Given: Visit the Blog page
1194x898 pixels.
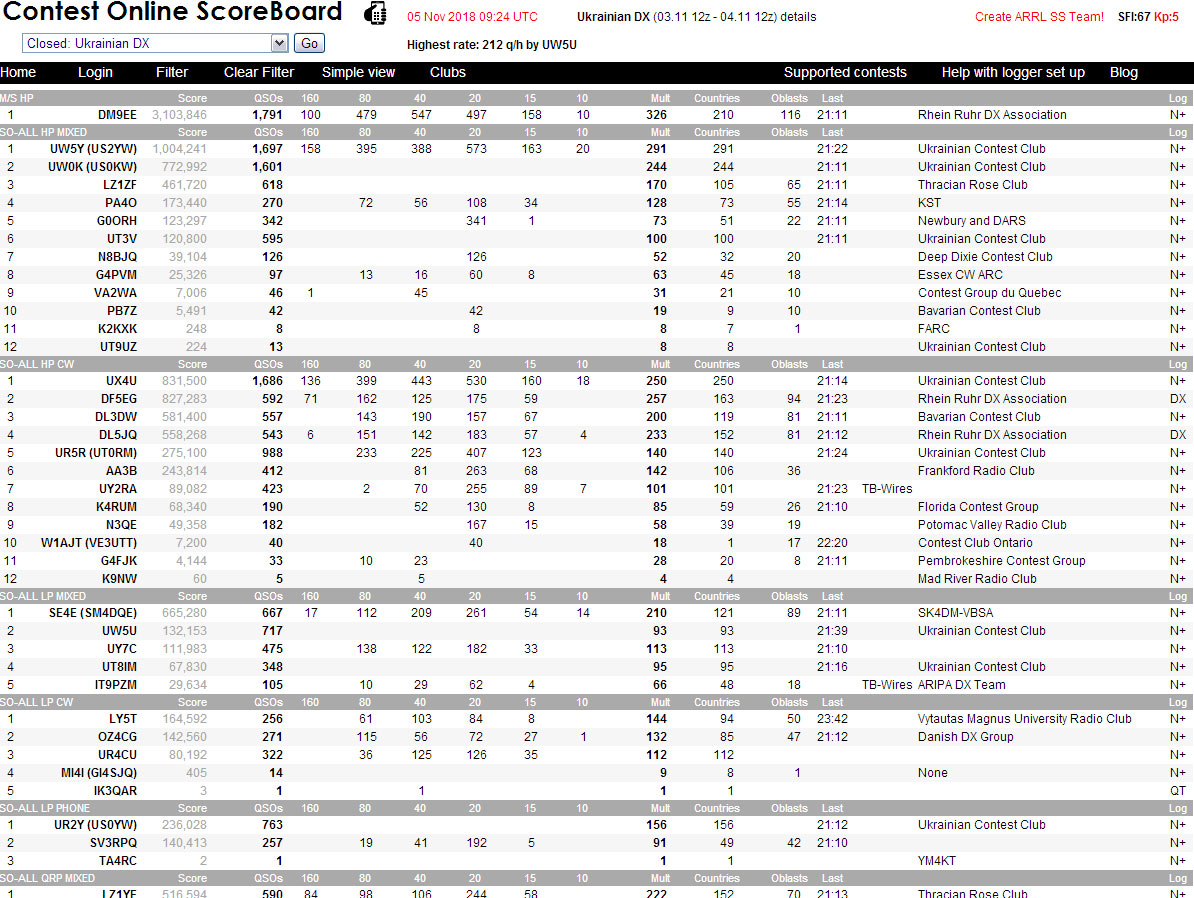Looking at the screenshot, I should pos(1123,71).
